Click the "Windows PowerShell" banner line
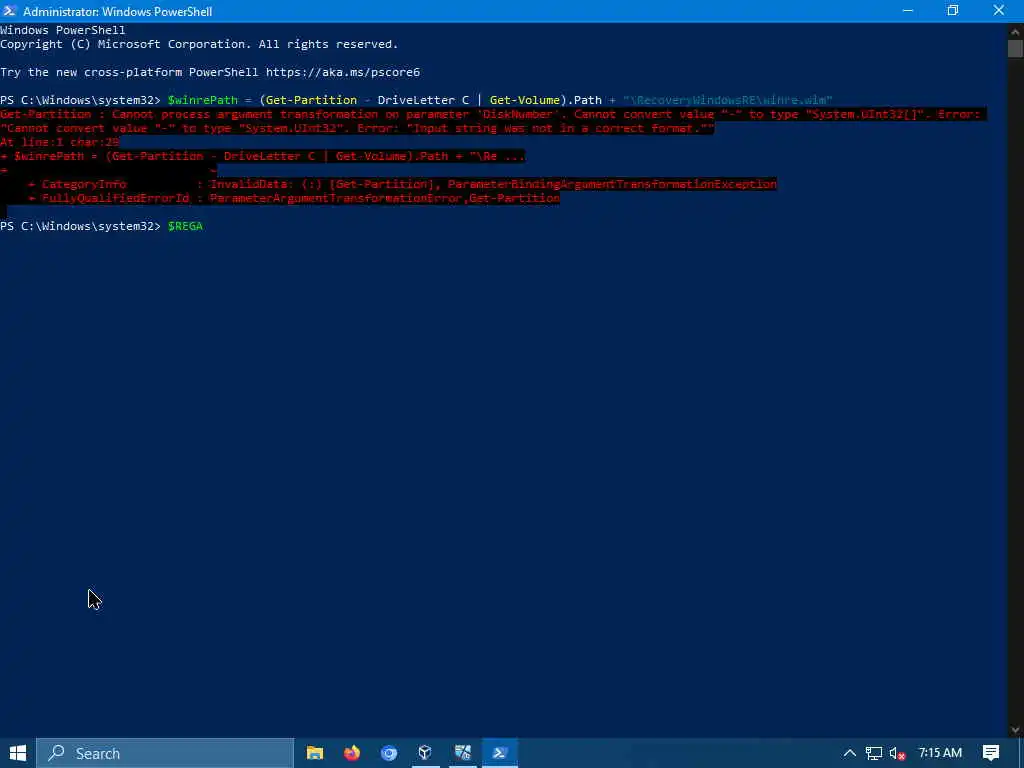1024x768 pixels. pos(63,30)
